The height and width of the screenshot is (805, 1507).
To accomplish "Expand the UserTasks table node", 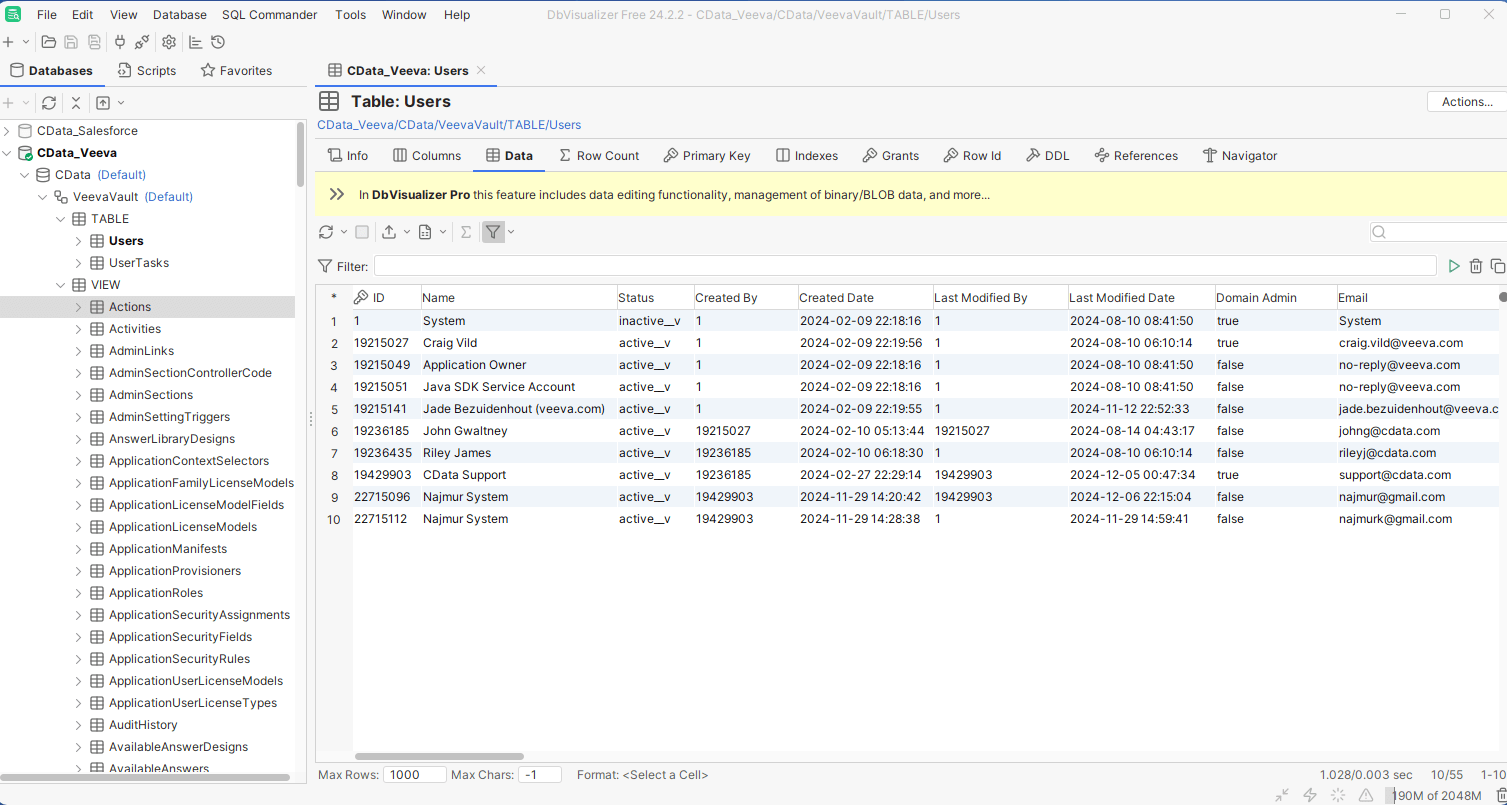I will click(79, 263).
